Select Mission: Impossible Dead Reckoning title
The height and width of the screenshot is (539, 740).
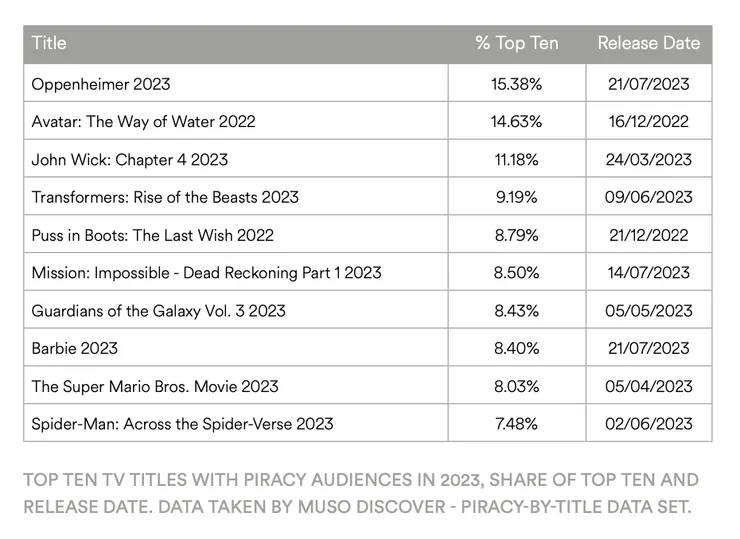click(206, 273)
